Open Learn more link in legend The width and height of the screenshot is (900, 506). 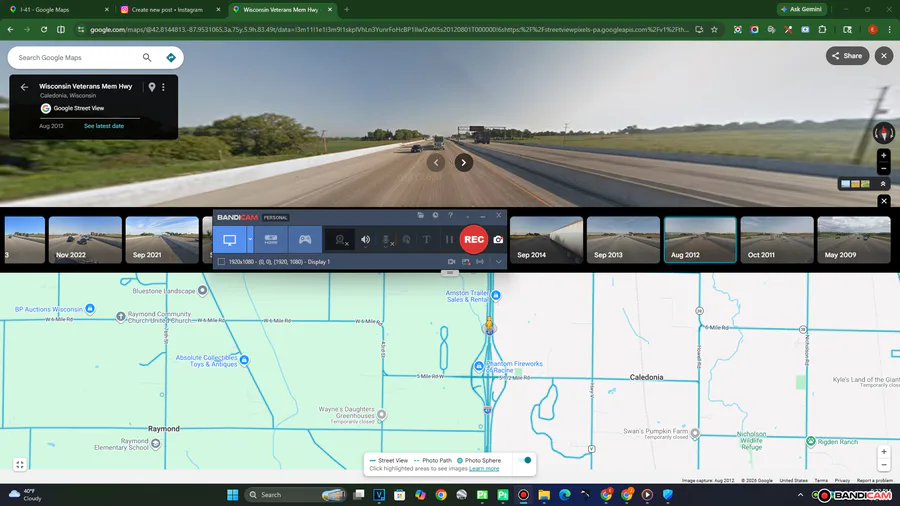[484, 469]
